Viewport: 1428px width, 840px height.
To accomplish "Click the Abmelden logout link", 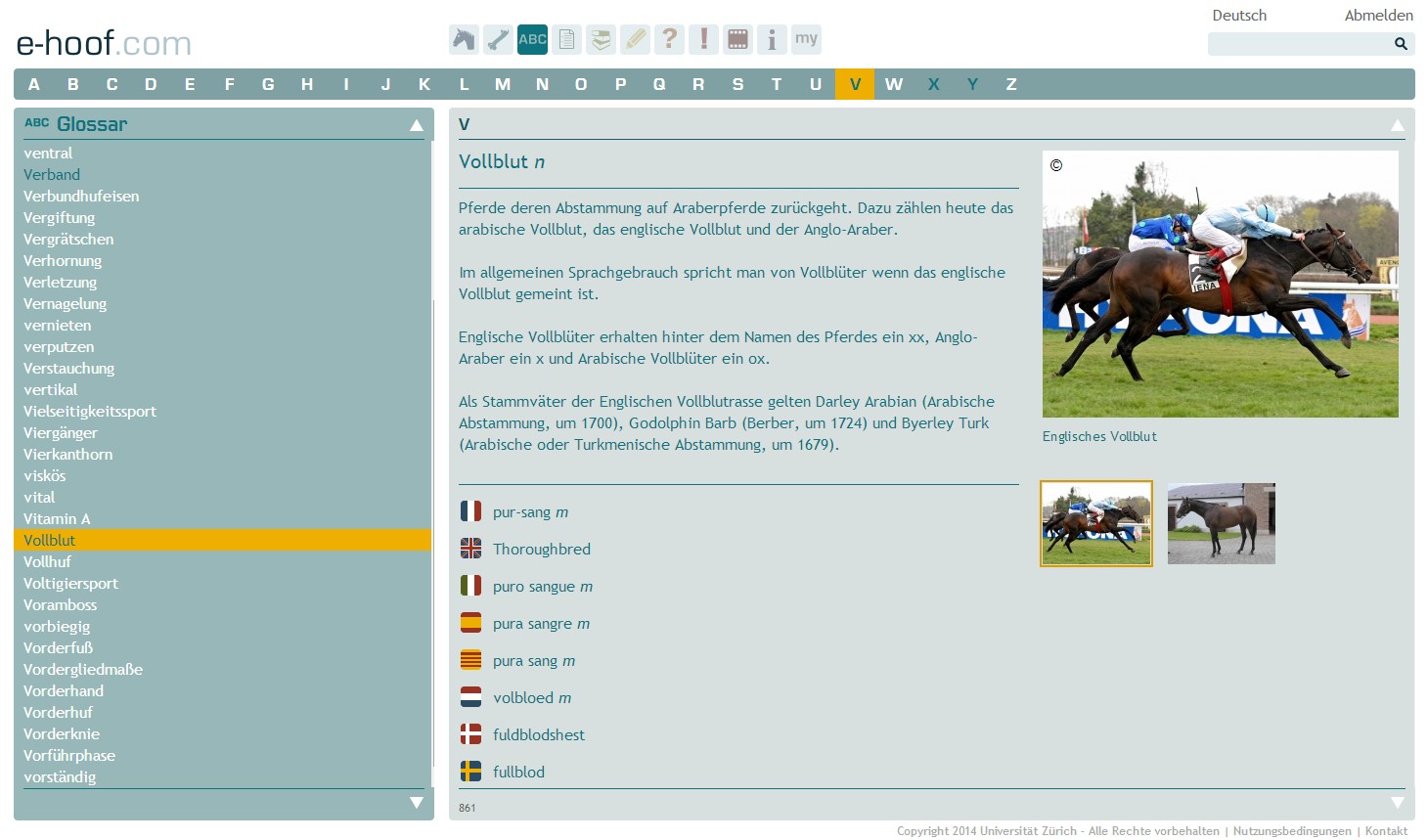I will 1378,16.
